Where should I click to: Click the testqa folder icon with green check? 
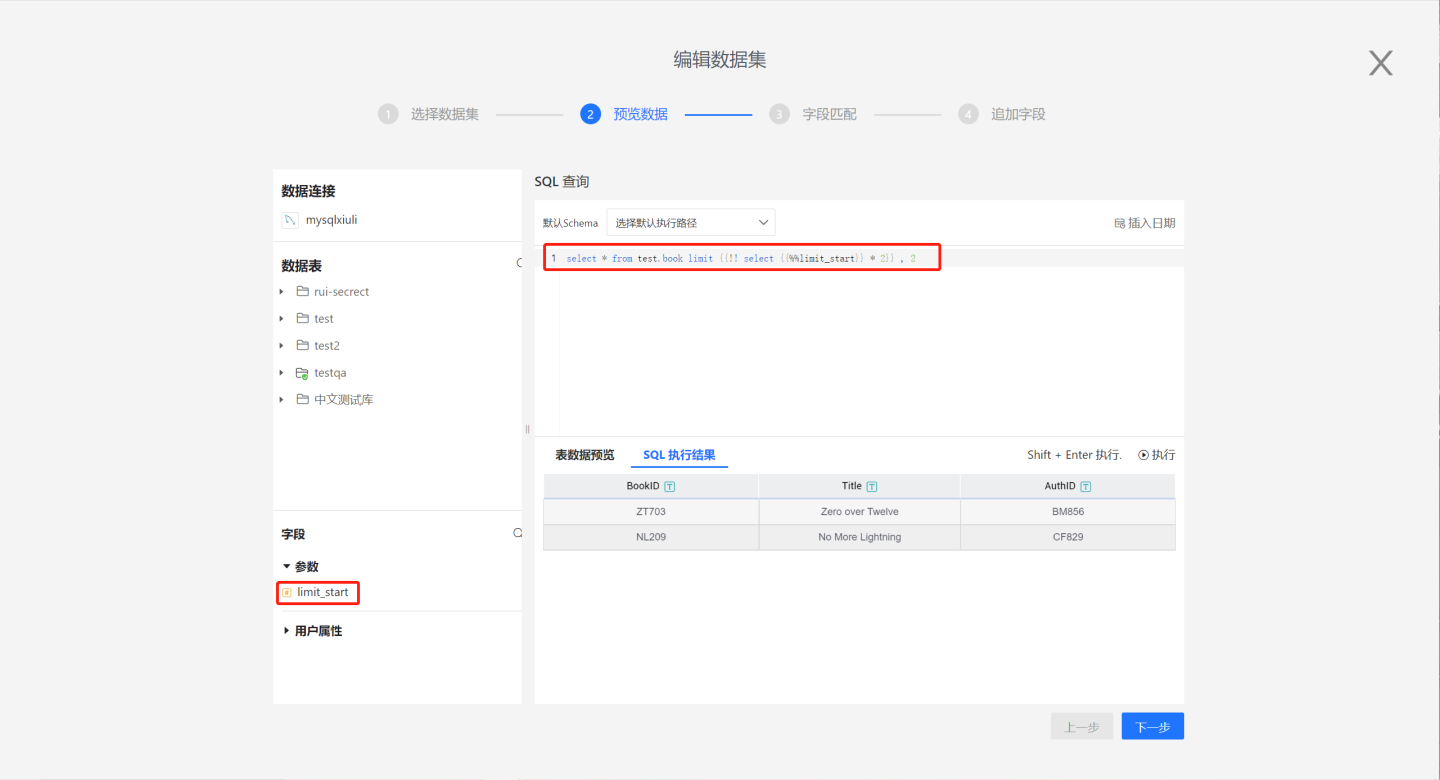[x=302, y=373]
